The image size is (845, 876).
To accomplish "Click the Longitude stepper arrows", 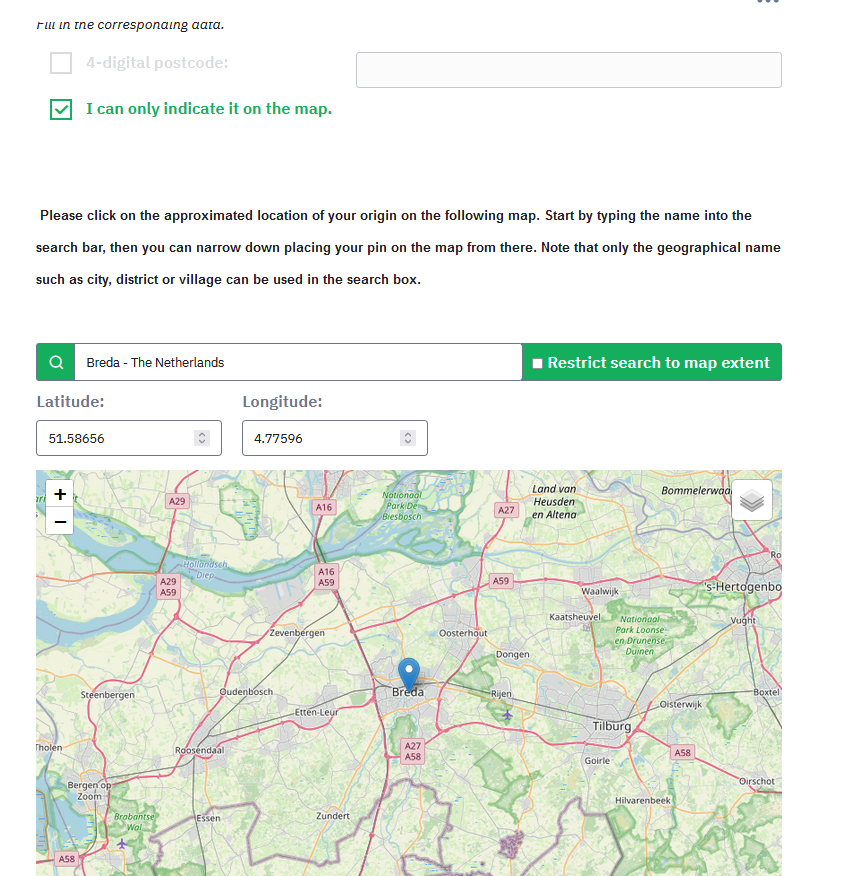I will coord(408,438).
